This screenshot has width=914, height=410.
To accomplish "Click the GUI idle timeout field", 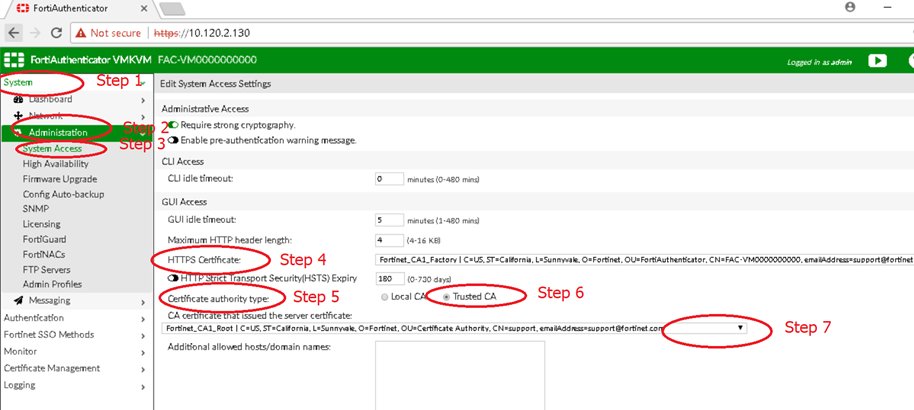I will pos(389,220).
